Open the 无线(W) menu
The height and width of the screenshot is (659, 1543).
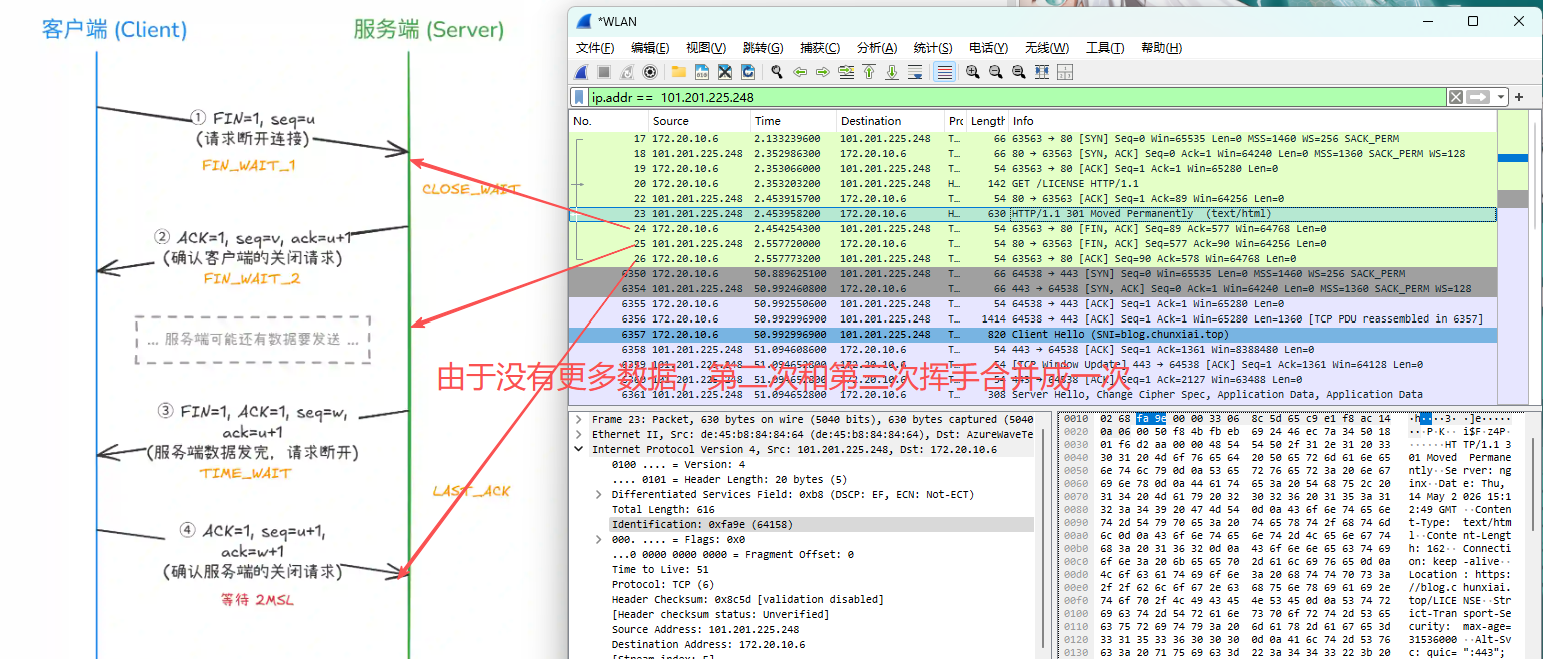point(1047,48)
